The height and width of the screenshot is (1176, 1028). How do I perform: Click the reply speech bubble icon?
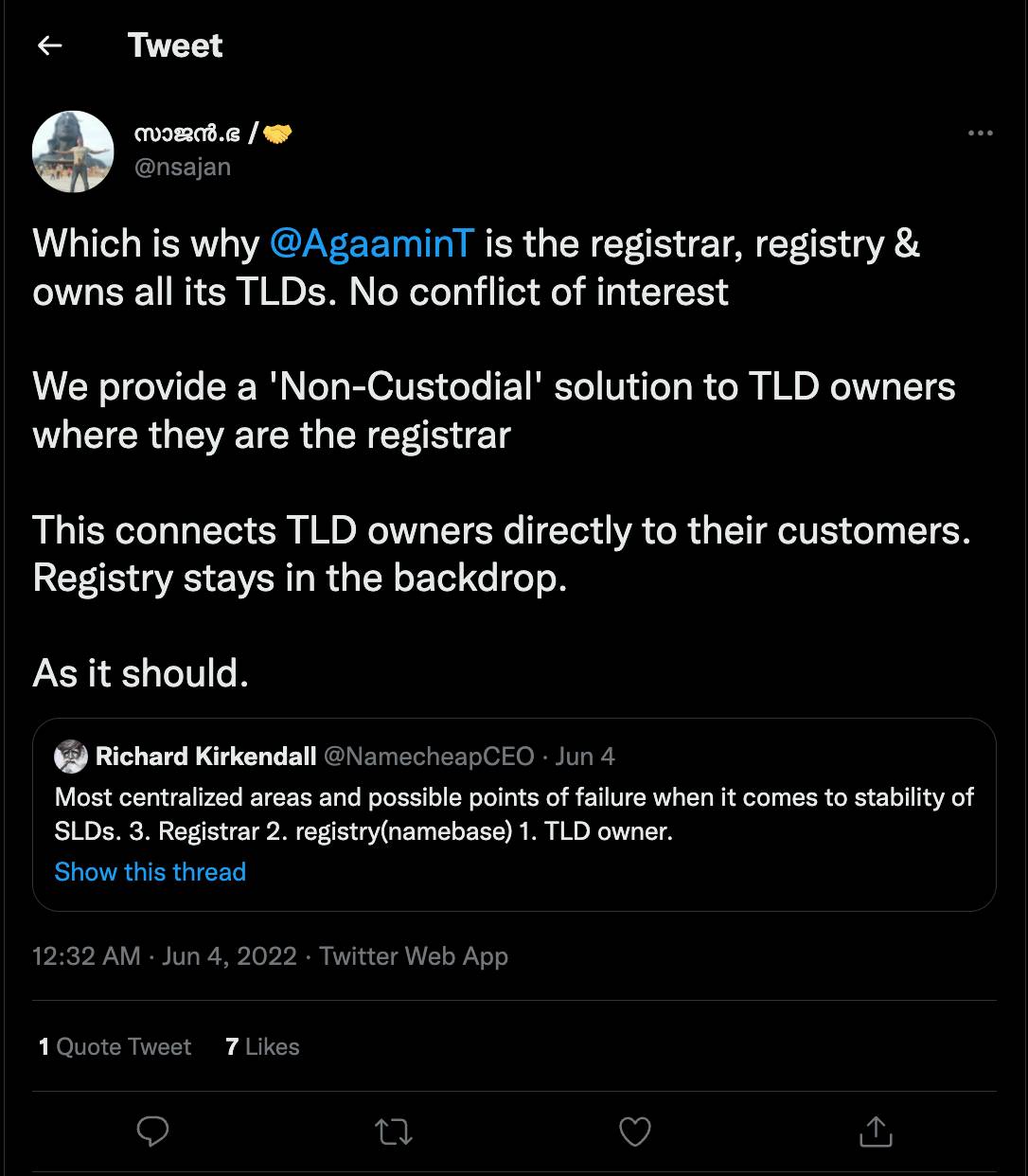click(x=152, y=1131)
